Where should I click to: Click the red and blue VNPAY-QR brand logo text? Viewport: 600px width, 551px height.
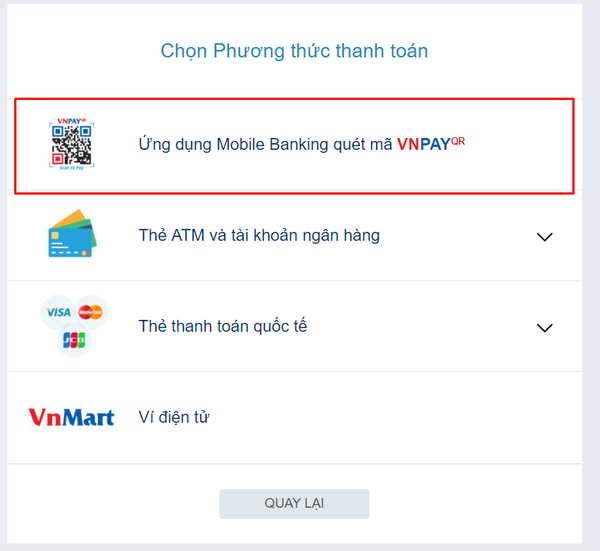pyautogui.click(x=431, y=144)
